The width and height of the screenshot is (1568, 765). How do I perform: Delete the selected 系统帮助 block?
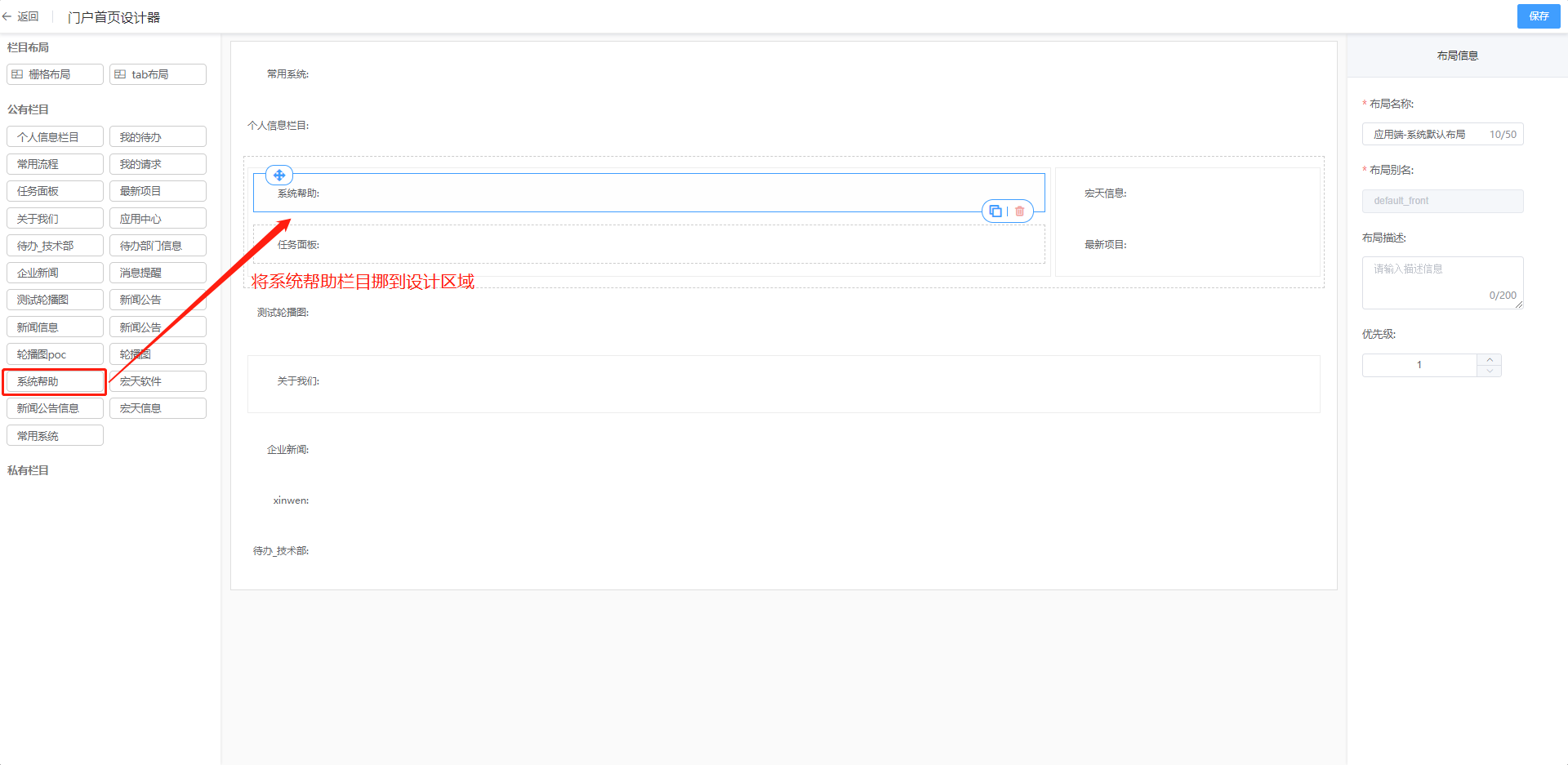1019,211
